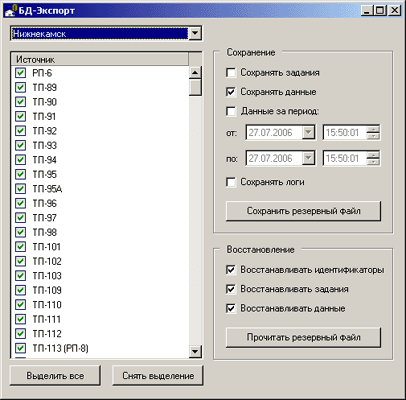Screen dimensions: 406x400
Task: Toggle the ТП-96 checkbox
Action: tap(20, 203)
